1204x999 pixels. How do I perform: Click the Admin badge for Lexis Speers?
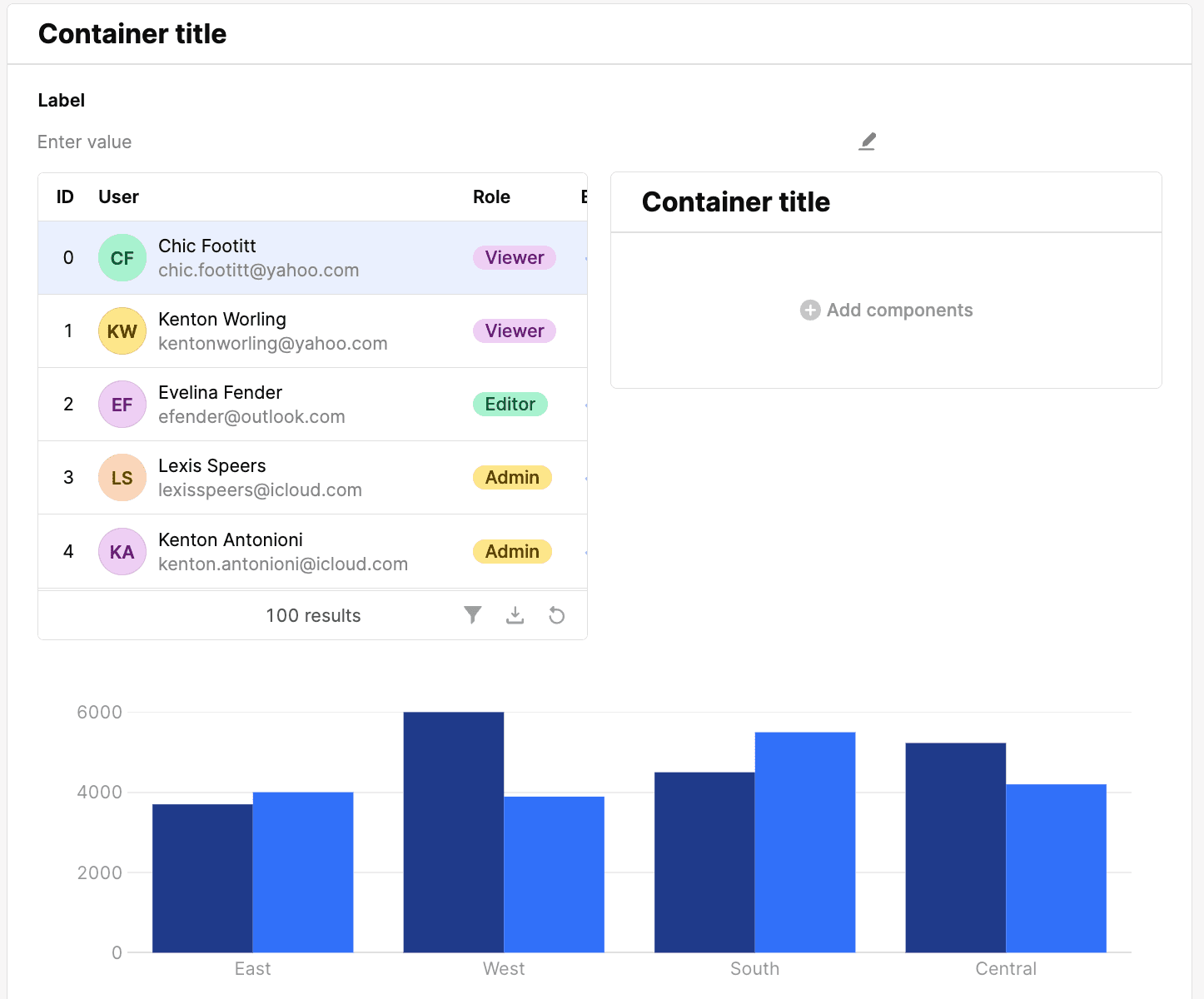(x=511, y=477)
